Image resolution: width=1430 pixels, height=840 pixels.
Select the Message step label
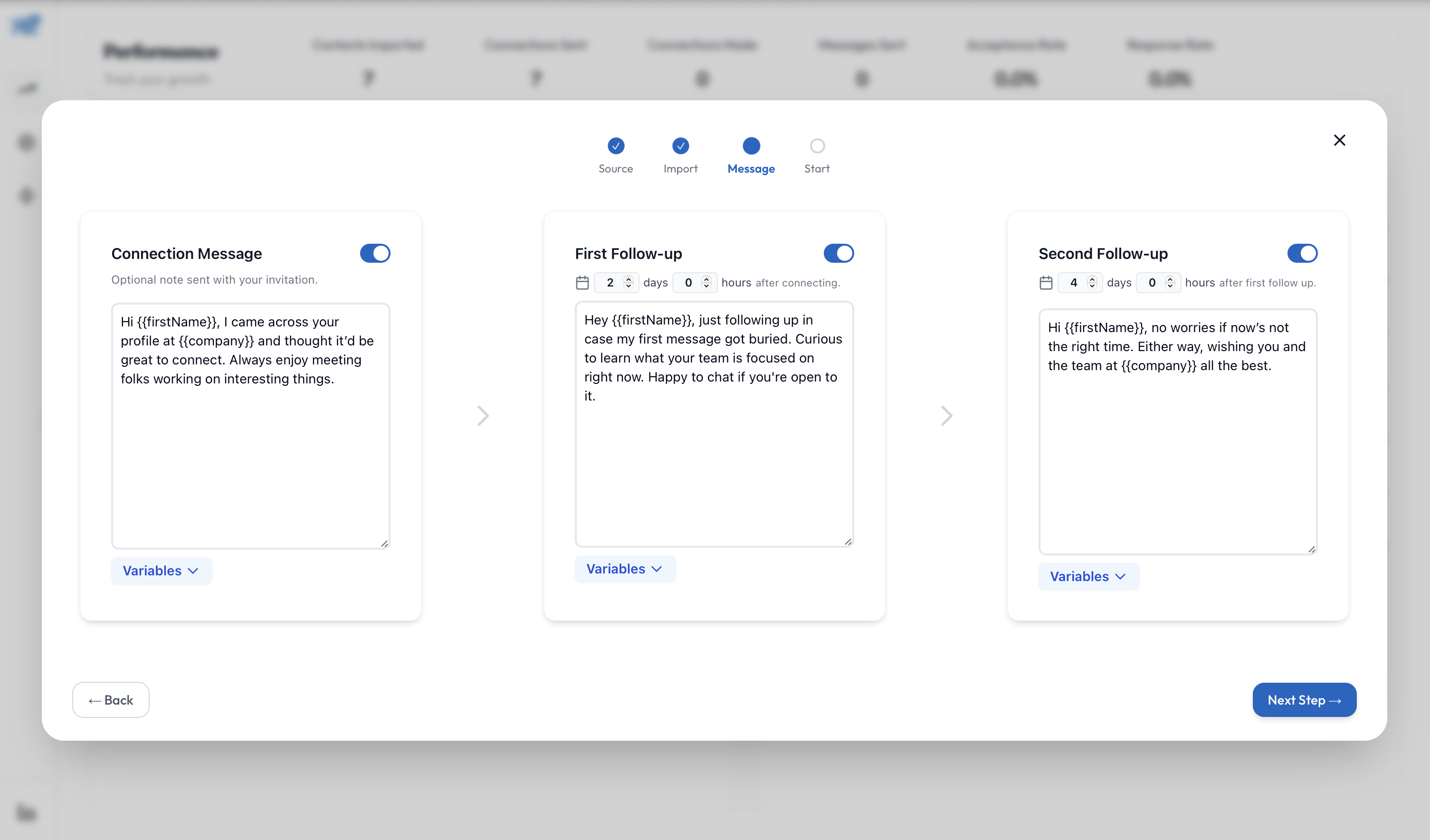pos(751,169)
